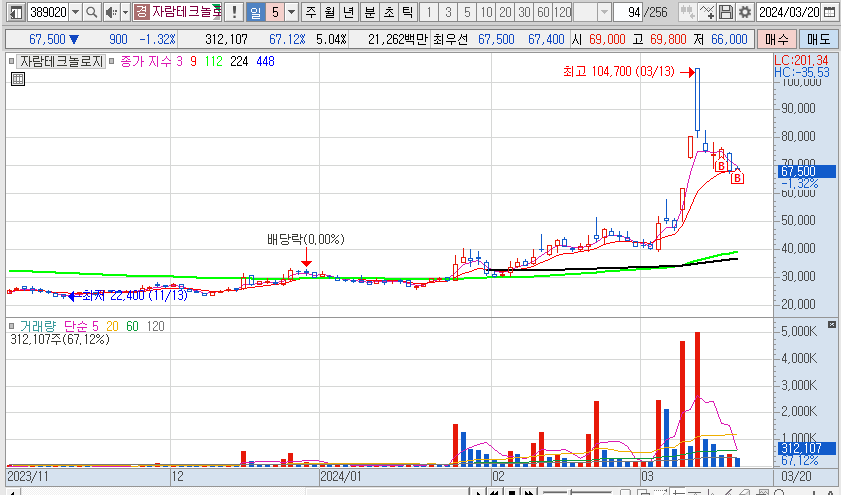Click the 30 interval button
The height and width of the screenshot is (495, 841).
point(525,12)
